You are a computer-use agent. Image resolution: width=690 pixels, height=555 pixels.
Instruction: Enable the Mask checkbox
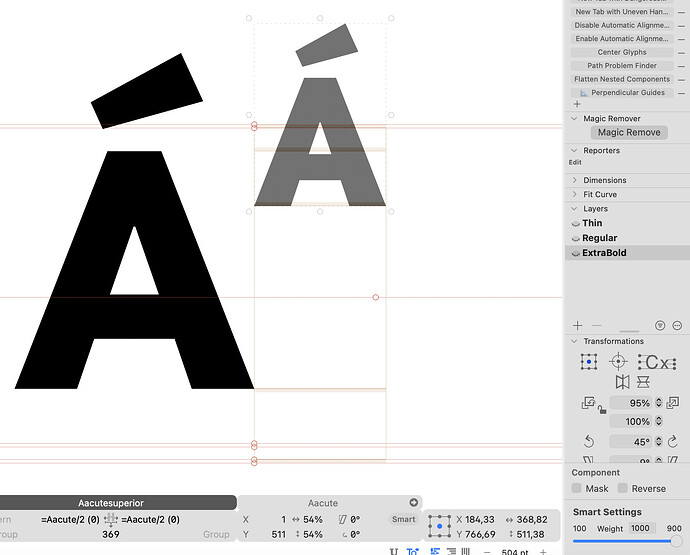[577, 488]
